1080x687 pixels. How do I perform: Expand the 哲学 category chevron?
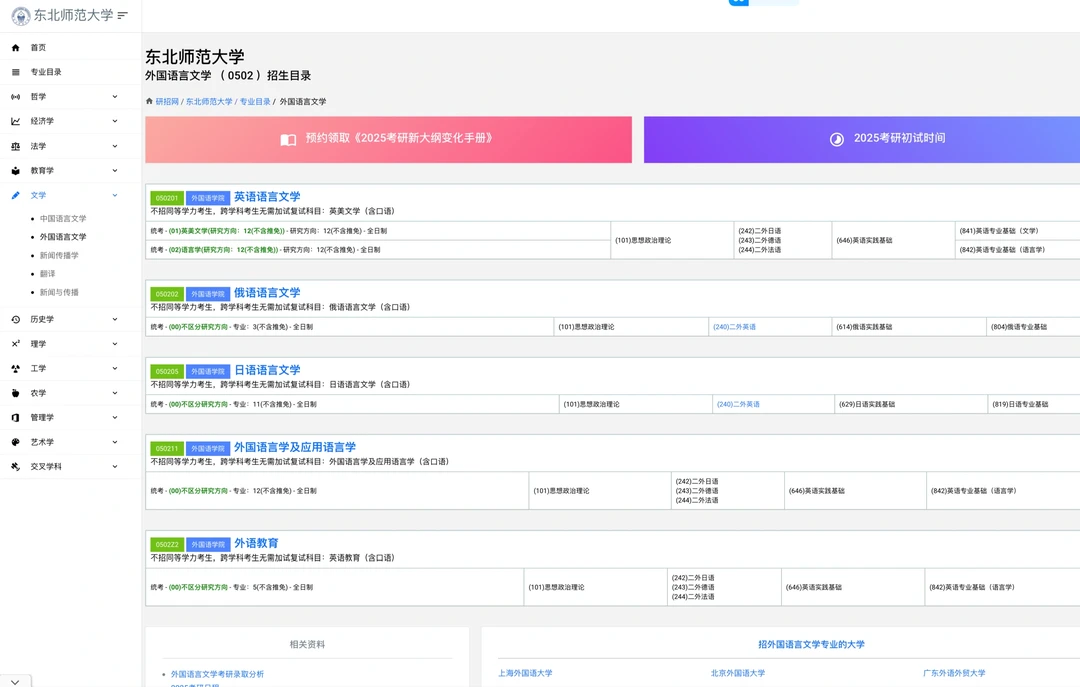coord(115,96)
